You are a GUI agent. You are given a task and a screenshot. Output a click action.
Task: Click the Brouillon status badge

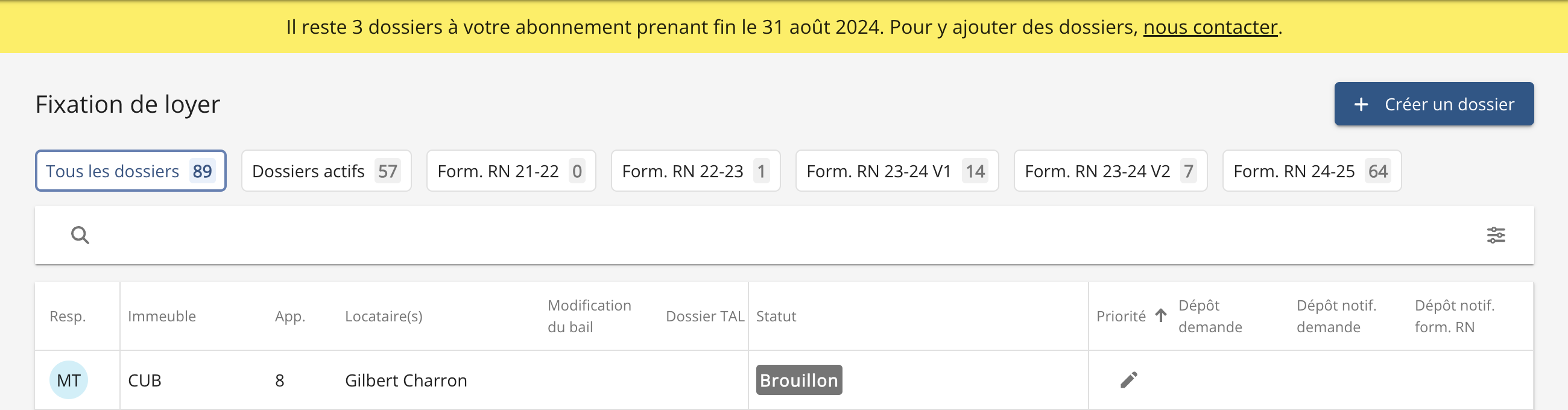coord(798,380)
